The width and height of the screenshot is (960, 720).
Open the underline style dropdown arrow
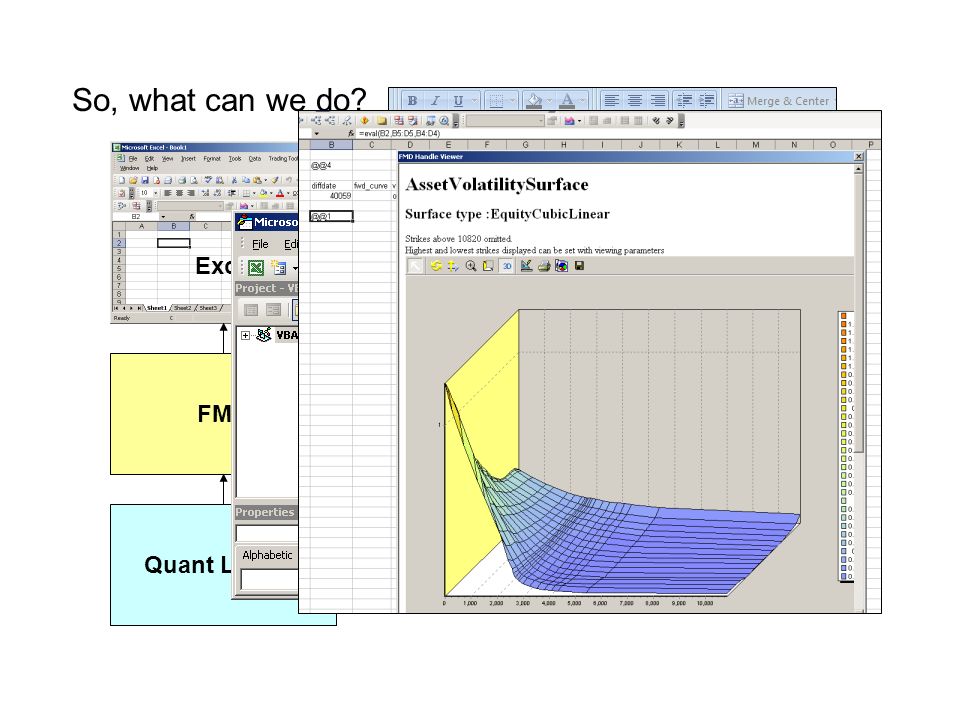tap(474, 100)
